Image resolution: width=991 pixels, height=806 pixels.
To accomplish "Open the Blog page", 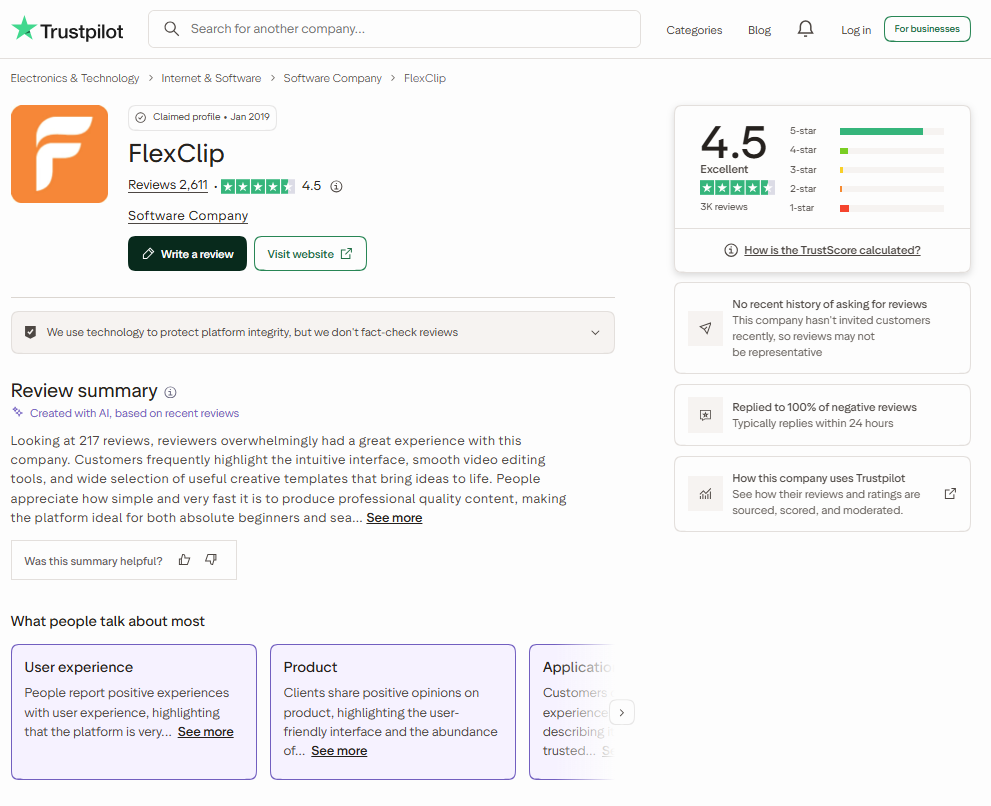I will (759, 30).
